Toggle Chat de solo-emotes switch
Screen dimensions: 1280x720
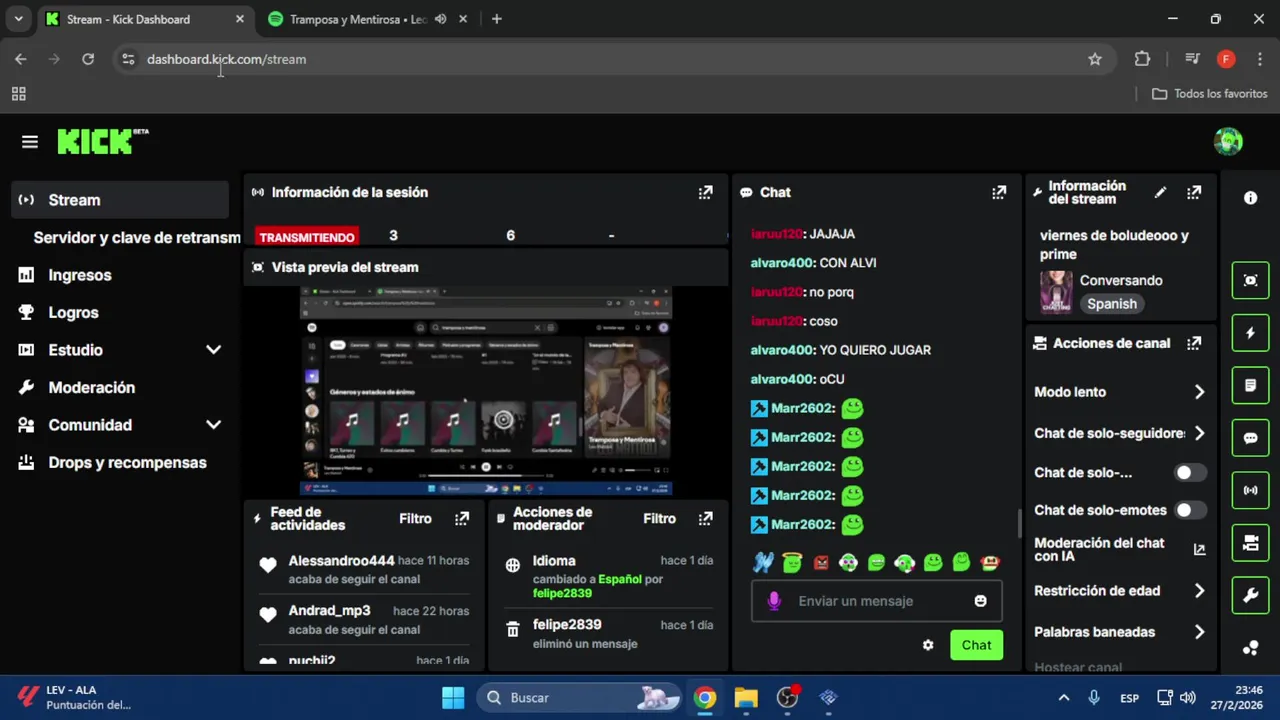tap(1190, 510)
